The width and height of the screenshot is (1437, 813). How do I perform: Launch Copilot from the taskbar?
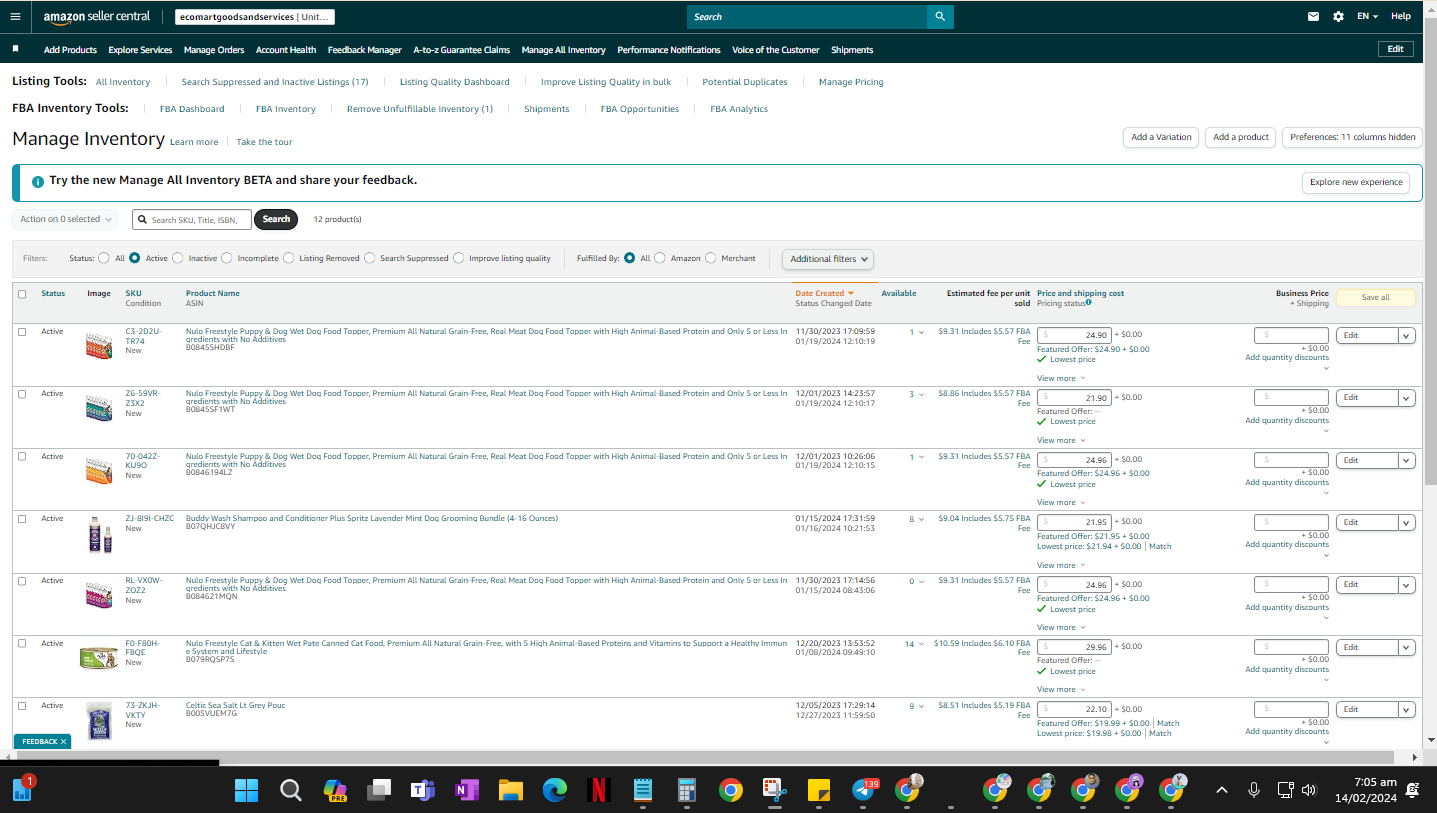click(335, 791)
